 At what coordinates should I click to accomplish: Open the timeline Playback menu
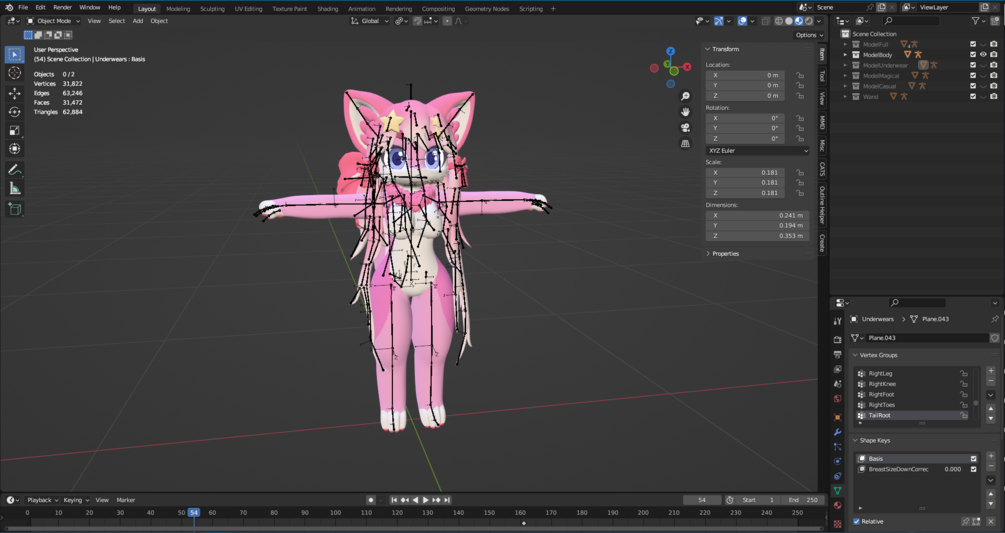click(x=42, y=500)
